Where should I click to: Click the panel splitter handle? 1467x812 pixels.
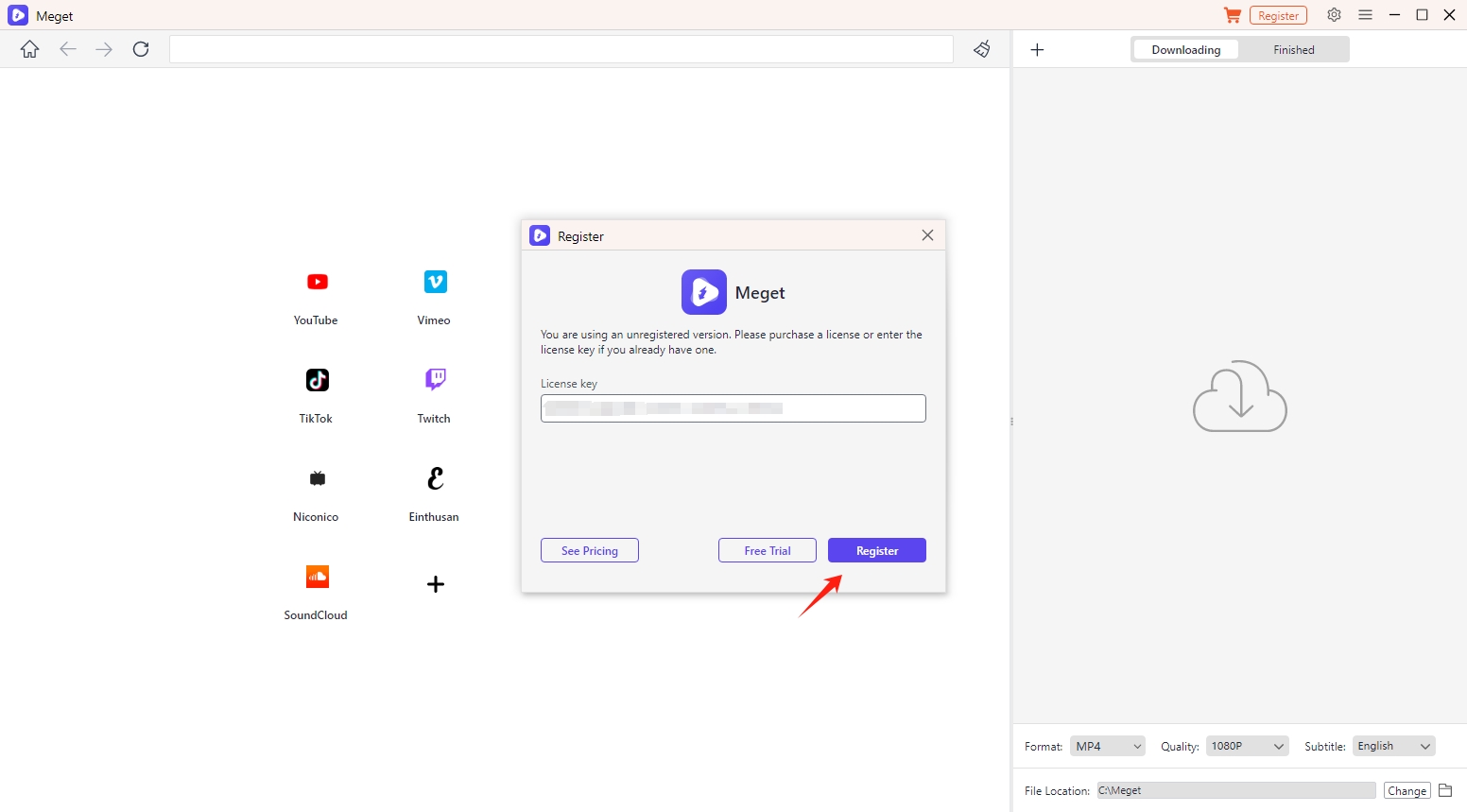click(1011, 422)
